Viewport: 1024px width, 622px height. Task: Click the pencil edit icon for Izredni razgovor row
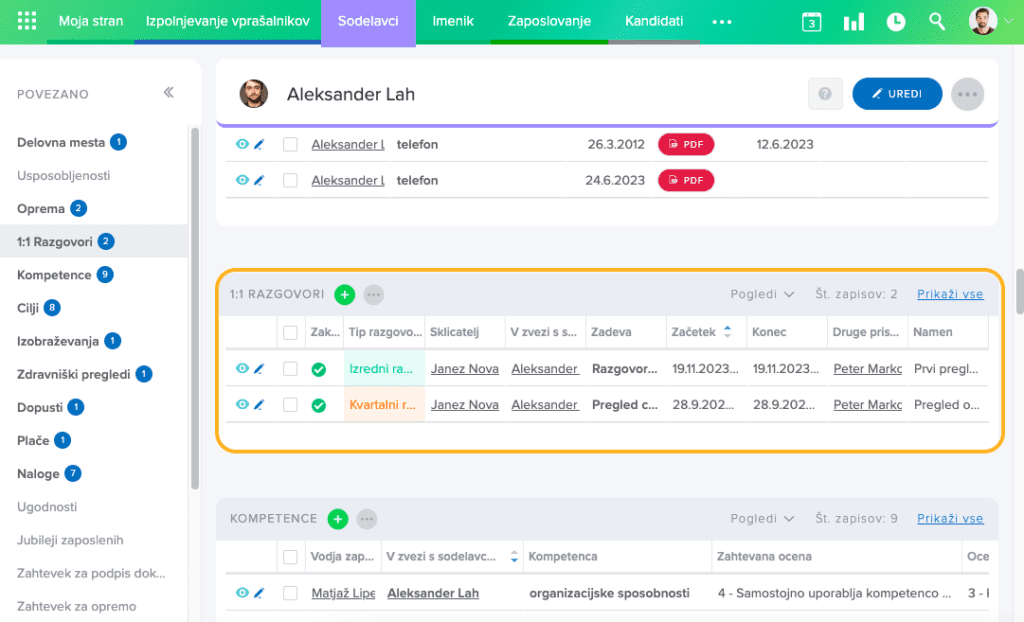click(x=258, y=369)
